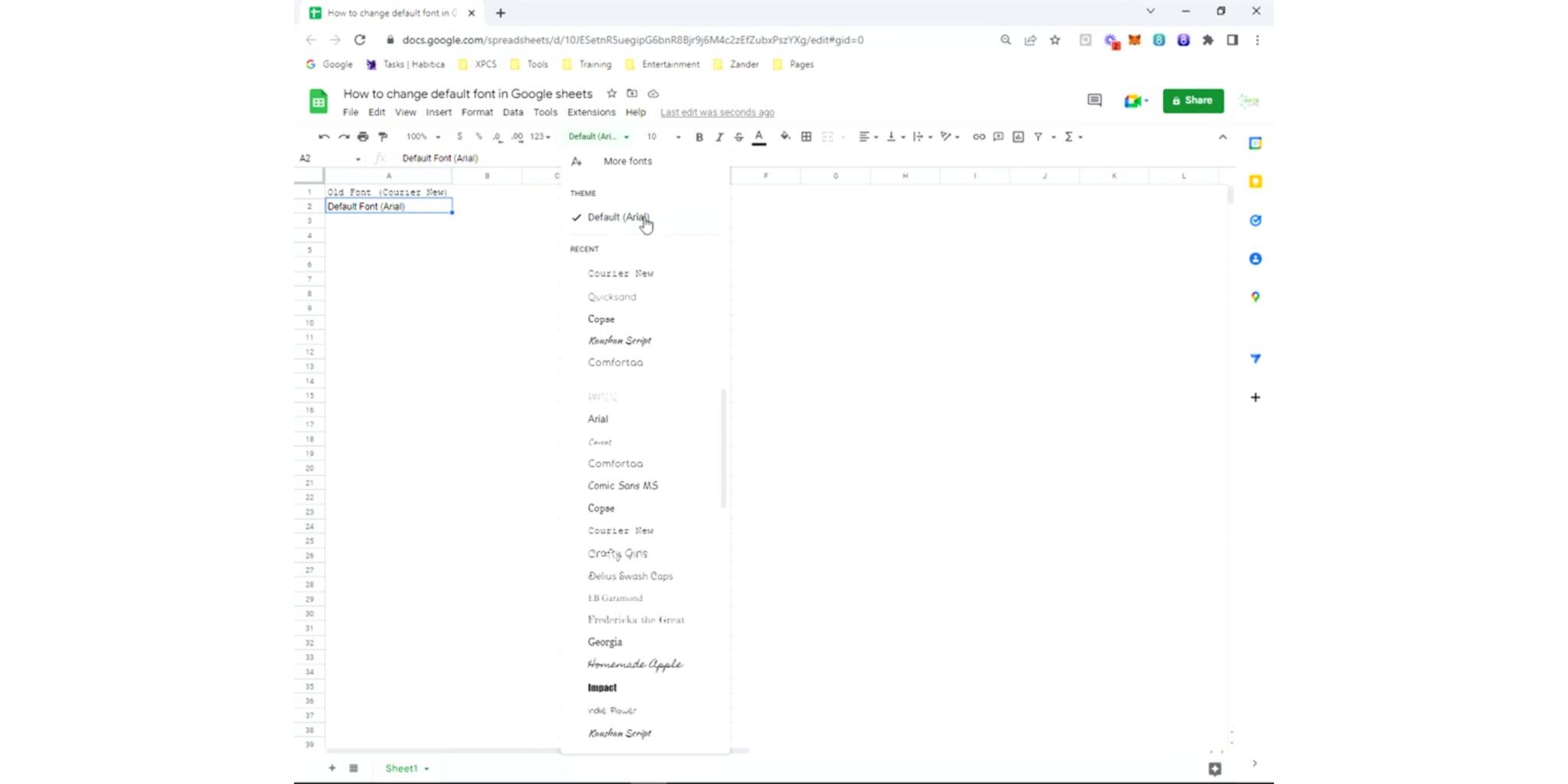Open Keep side panel

click(x=1255, y=181)
